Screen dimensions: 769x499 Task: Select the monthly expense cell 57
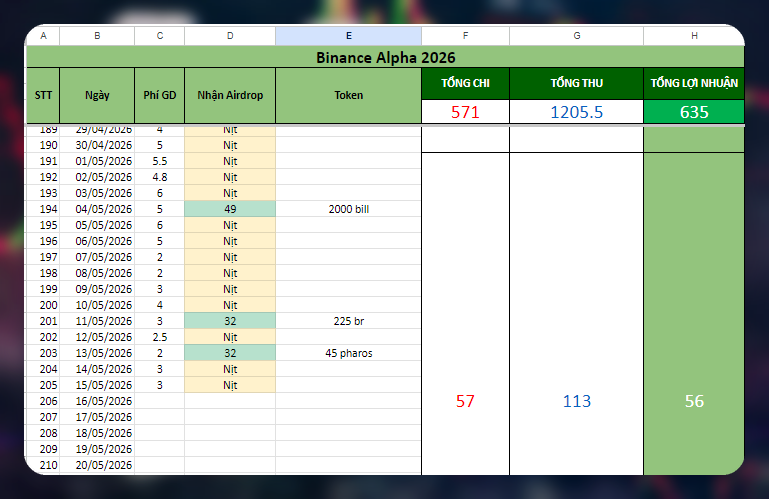[465, 313]
